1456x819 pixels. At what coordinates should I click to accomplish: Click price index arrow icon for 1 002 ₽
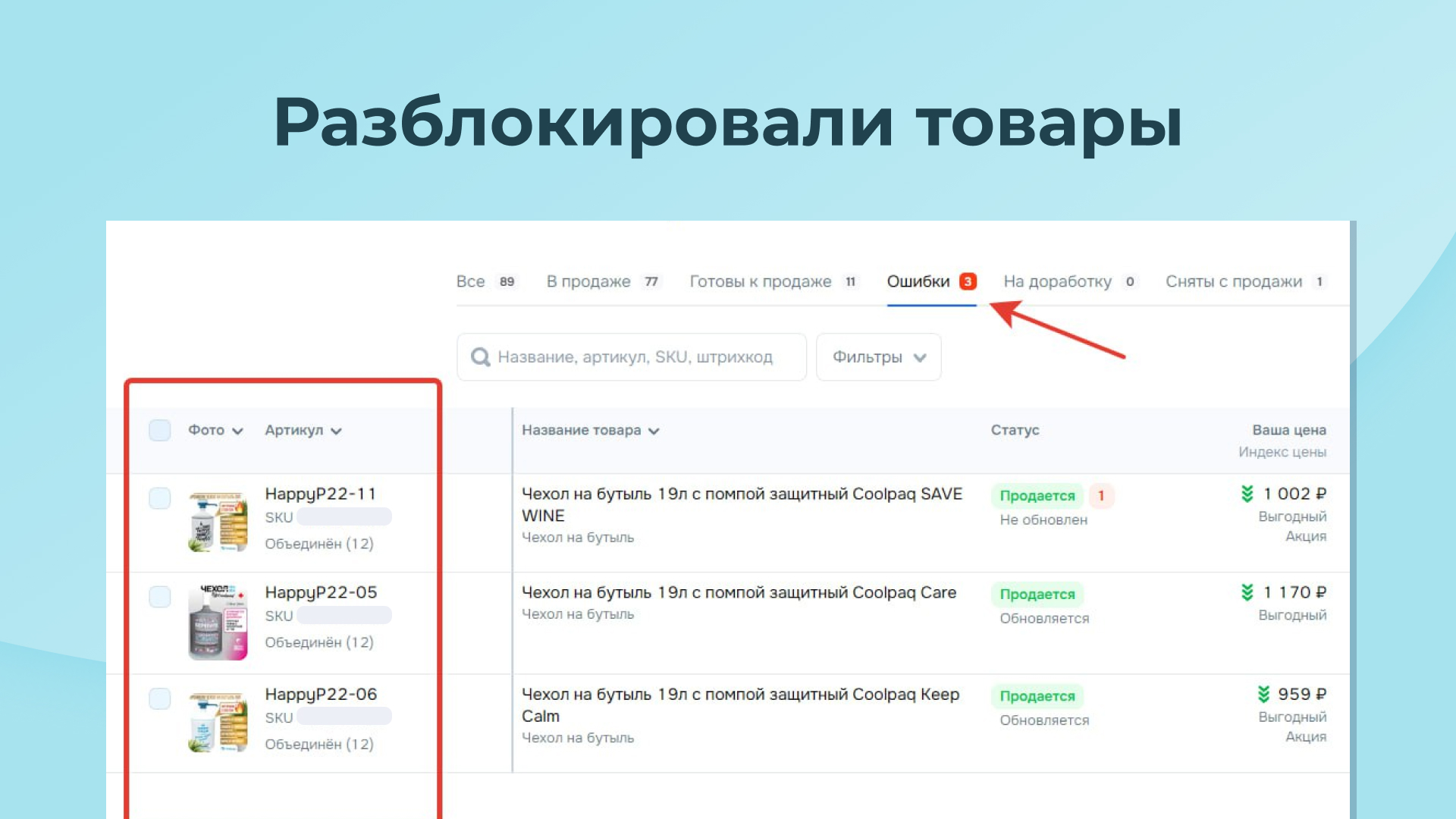[1247, 494]
